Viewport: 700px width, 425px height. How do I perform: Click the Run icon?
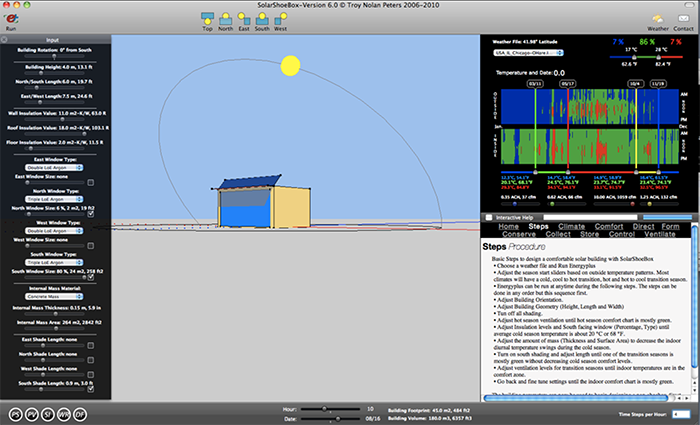click(11, 19)
